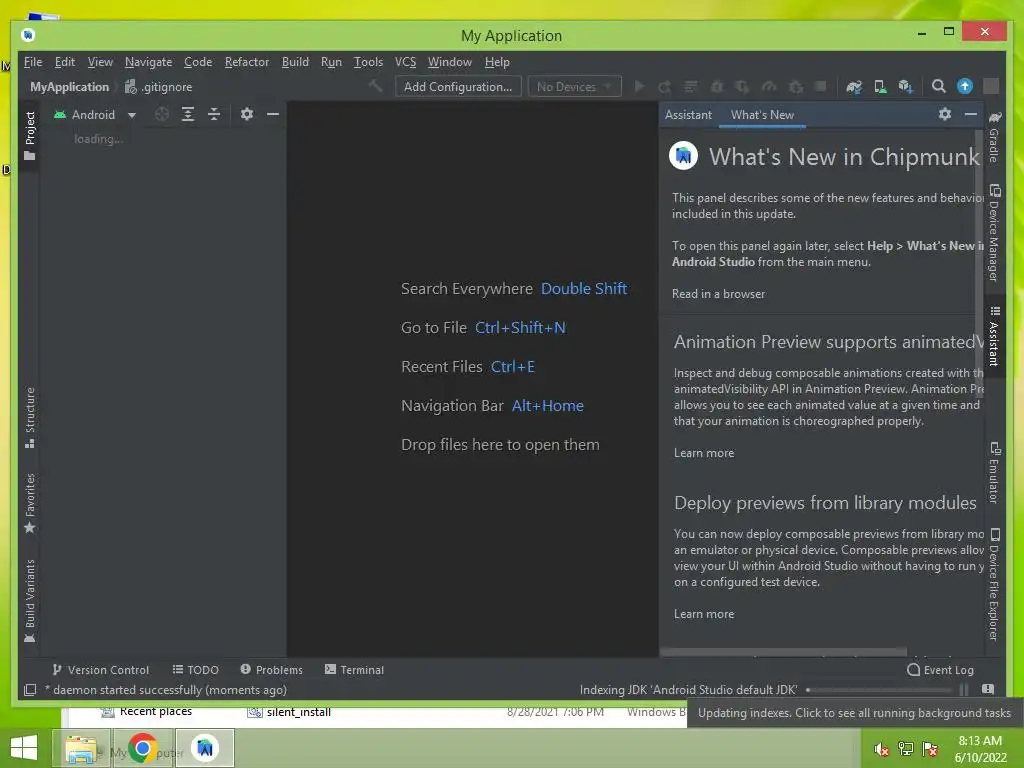This screenshot has height=768, width=1024.
Task: Click the Indexing JDK status text
Action: click(688, 690)
